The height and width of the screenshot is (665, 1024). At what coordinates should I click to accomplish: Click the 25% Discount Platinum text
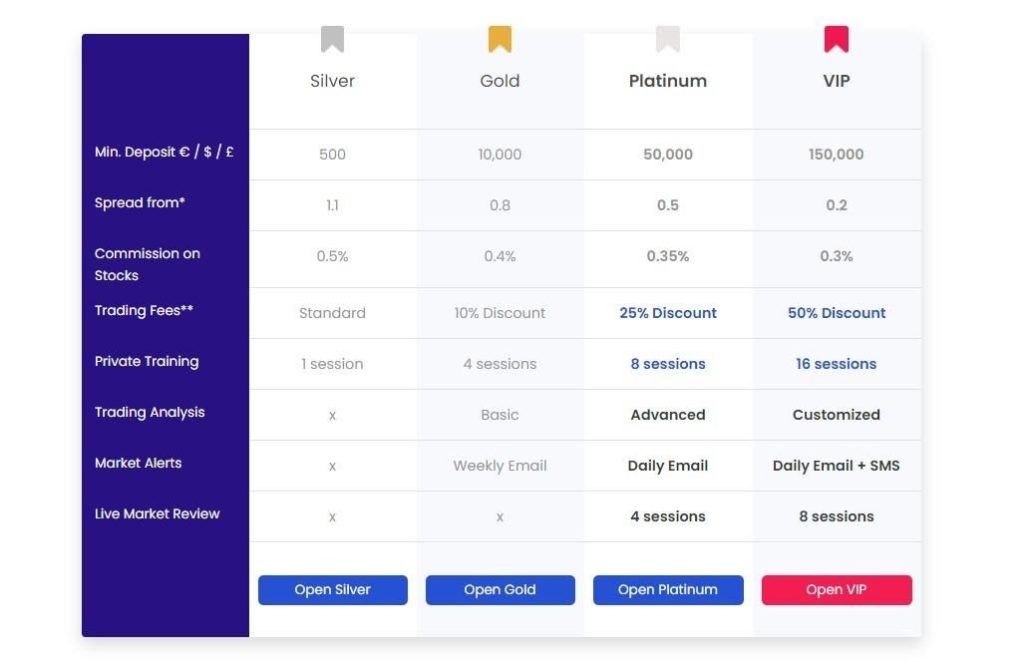668,313
